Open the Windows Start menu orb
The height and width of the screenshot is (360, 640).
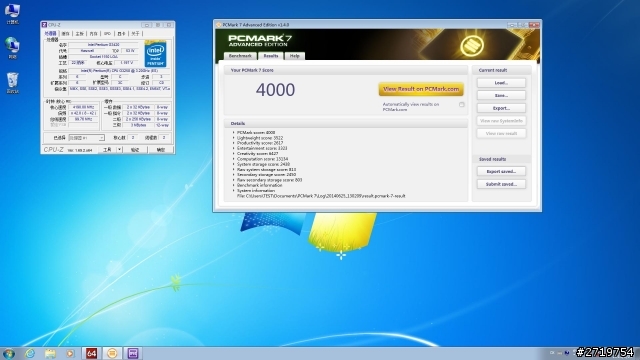coord(9,353)
